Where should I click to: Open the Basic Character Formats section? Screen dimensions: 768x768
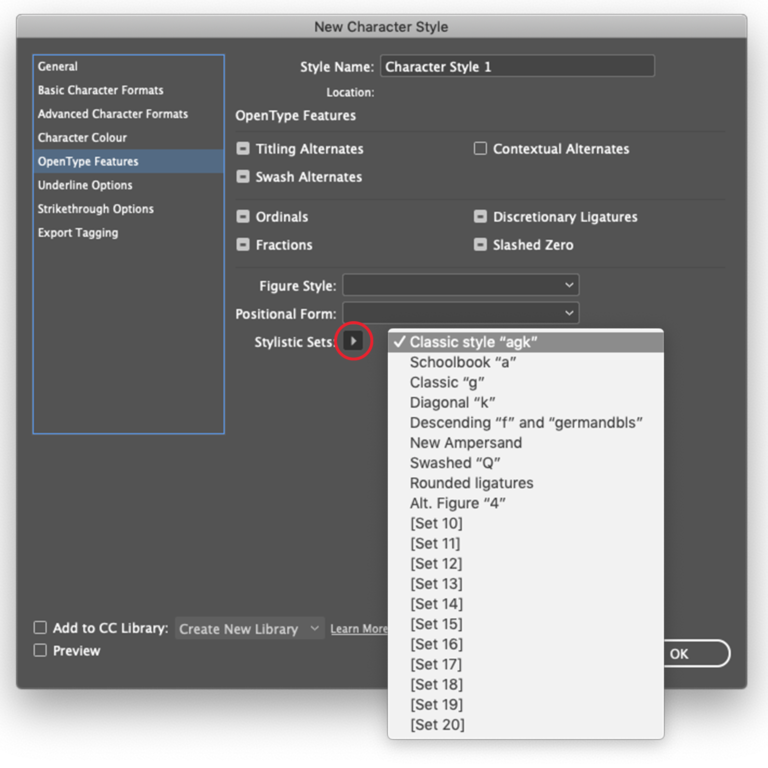click(100, 90)
